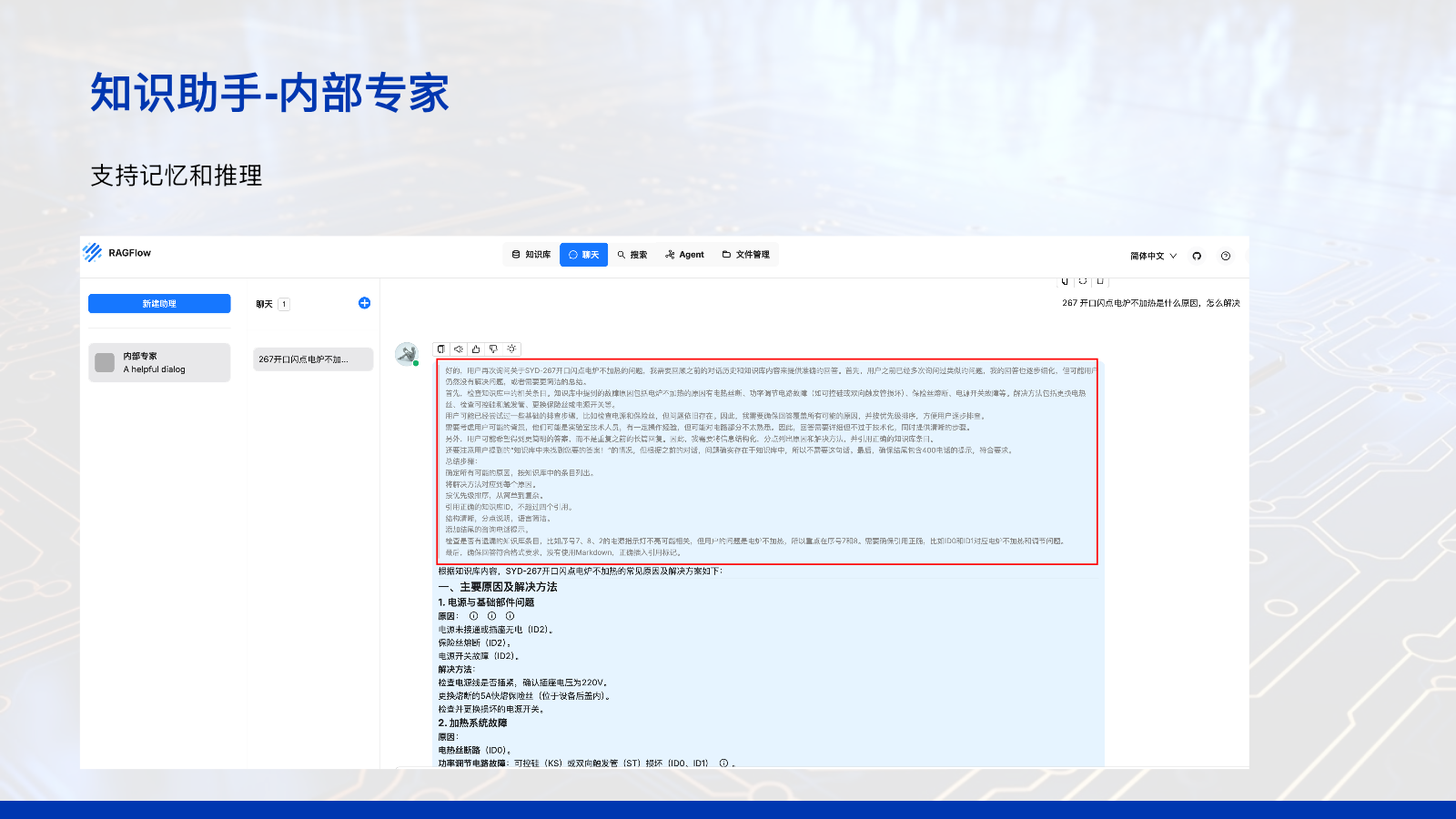Open the 267开口闪点电炉不加... conversation
Screen dimensions: 1456x819
pos(313,359)
